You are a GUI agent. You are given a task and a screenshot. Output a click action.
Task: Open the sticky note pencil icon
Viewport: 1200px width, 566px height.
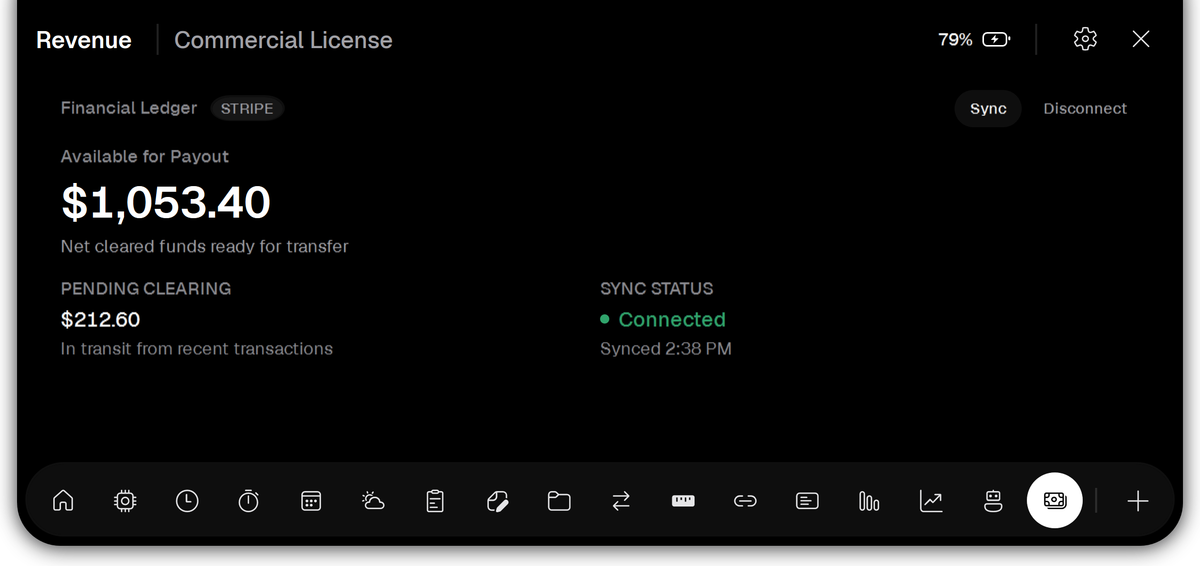pos(497,501)
